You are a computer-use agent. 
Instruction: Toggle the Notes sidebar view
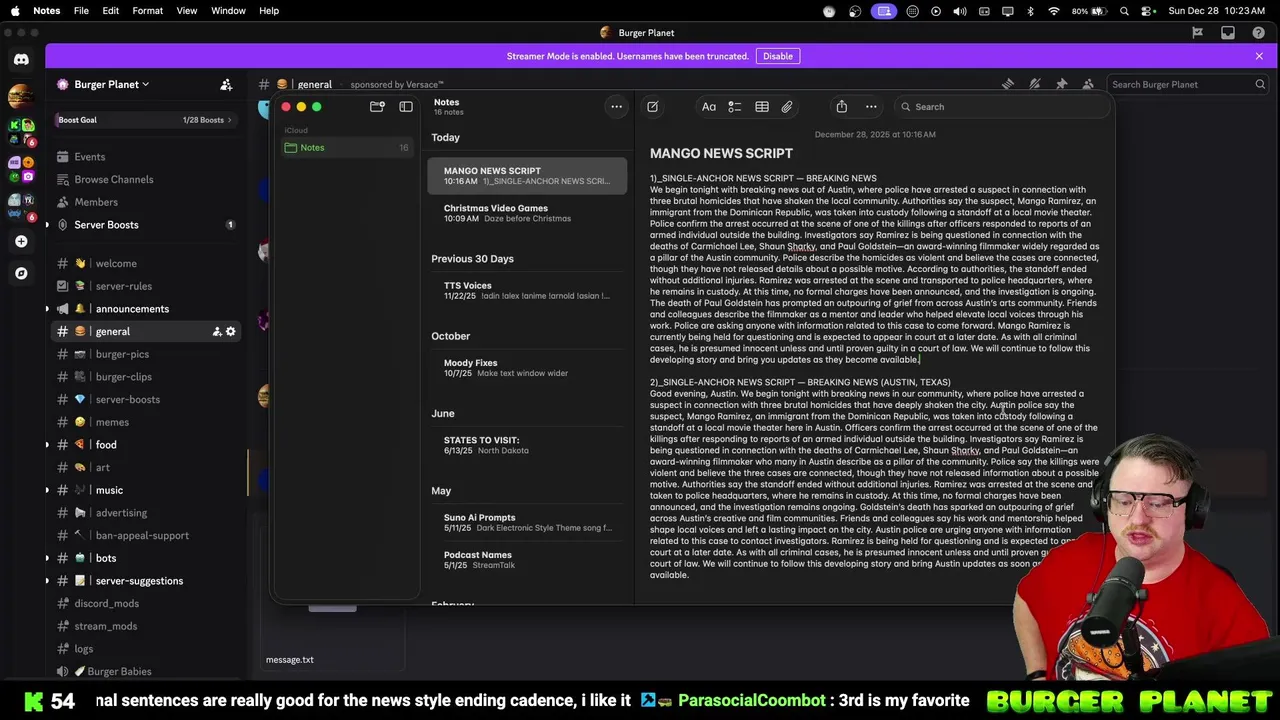(406, 107)
